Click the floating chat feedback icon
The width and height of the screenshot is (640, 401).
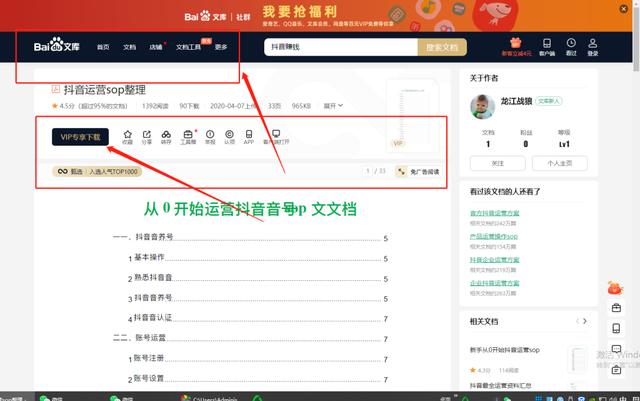616,349
